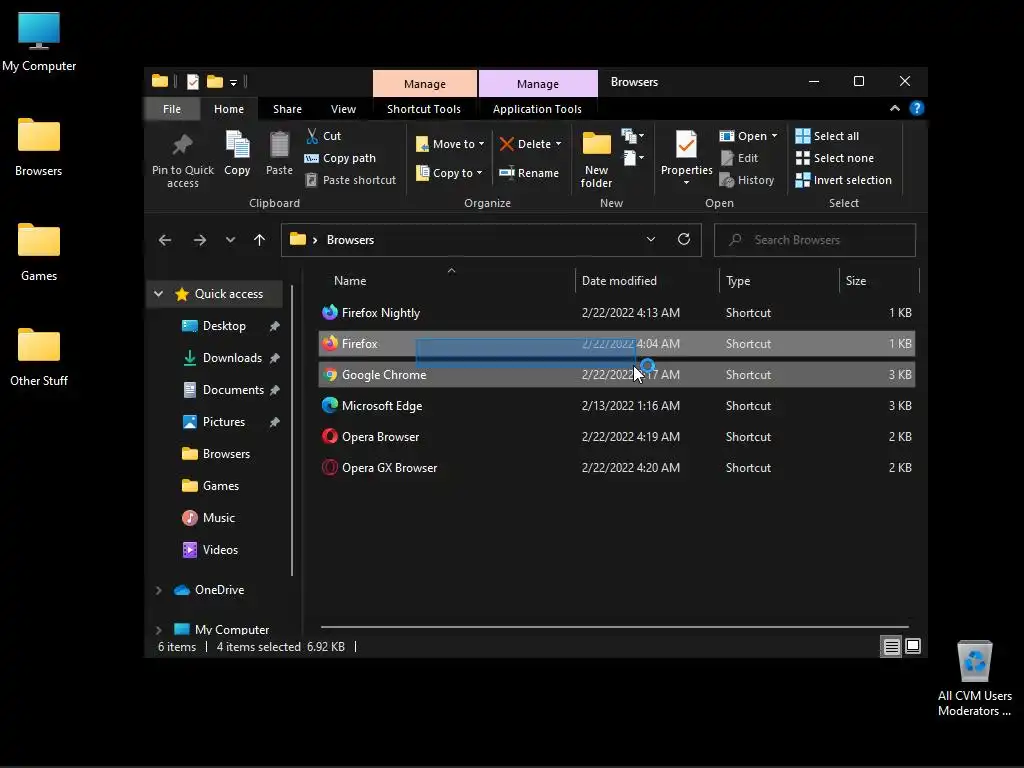This screenshot has height=768, width=1024.
Task: Switch to Large icons view in status bar
Action: coord(913,647)
